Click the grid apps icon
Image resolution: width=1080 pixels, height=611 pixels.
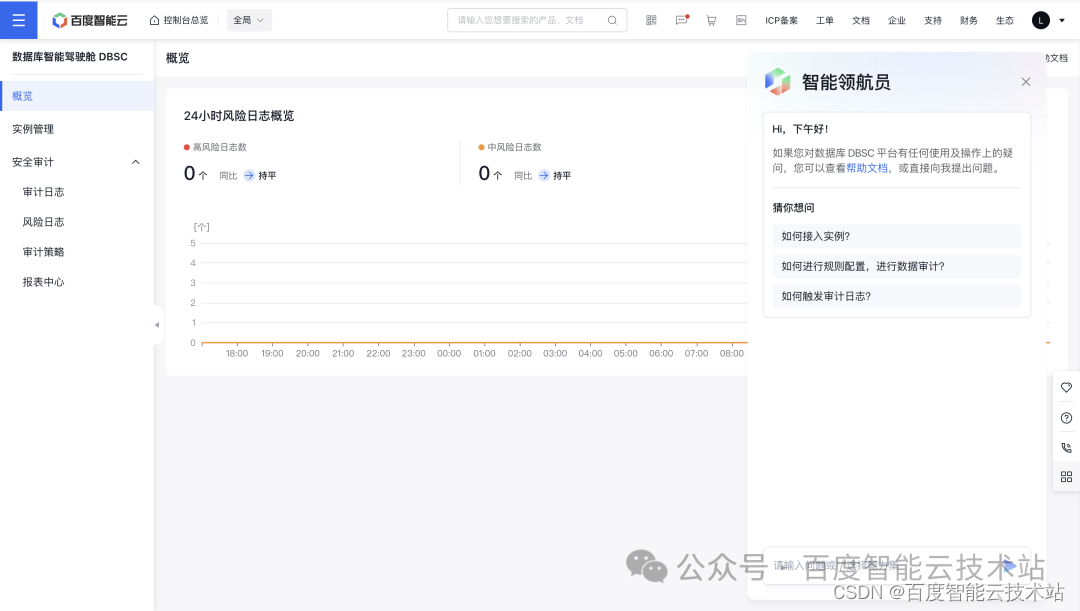click(x=1066, y=477)
